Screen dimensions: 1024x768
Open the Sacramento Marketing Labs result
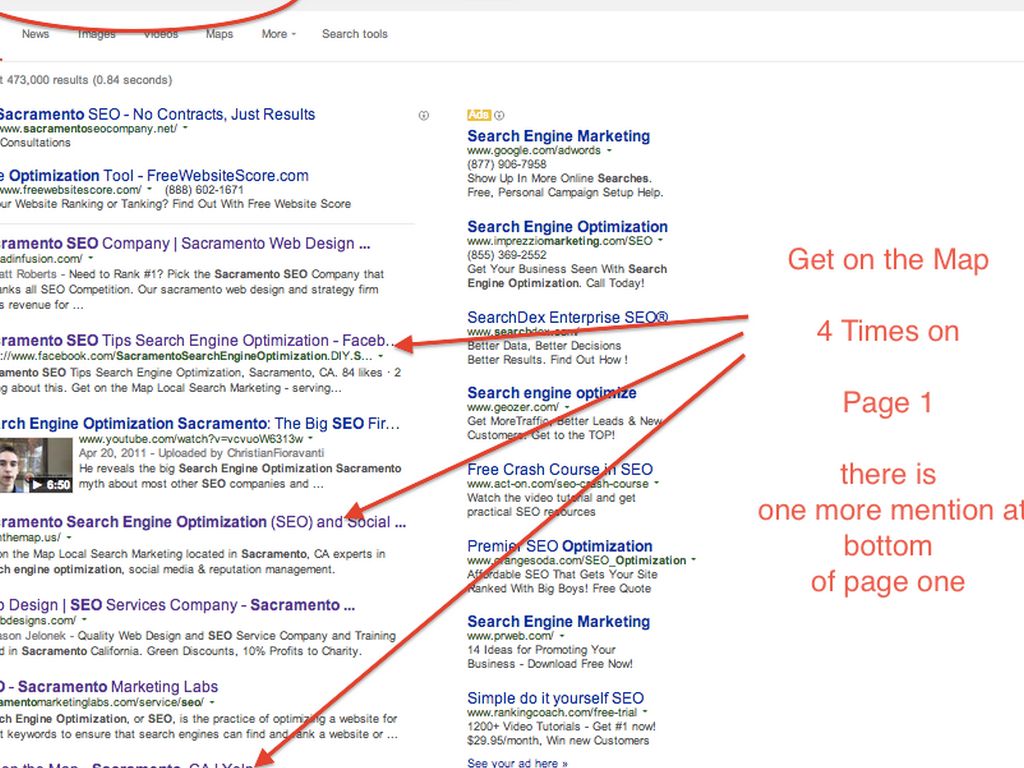pyautogui.click(x=110, y=687)
